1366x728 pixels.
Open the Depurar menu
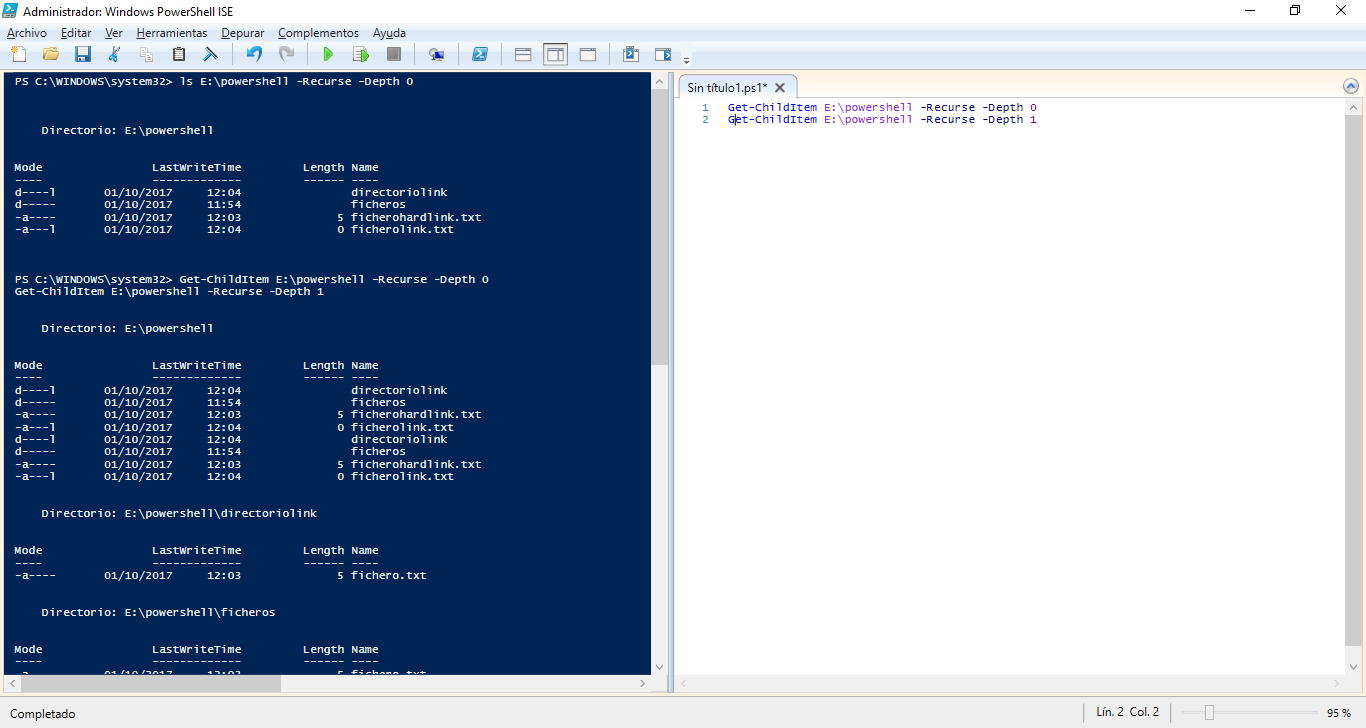(243, 33)
